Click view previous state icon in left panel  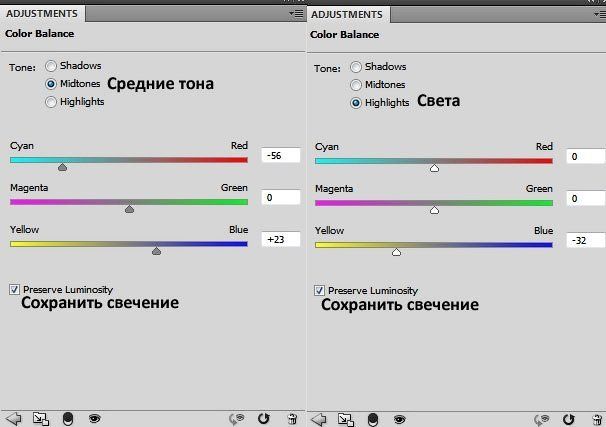pos(237,419)
